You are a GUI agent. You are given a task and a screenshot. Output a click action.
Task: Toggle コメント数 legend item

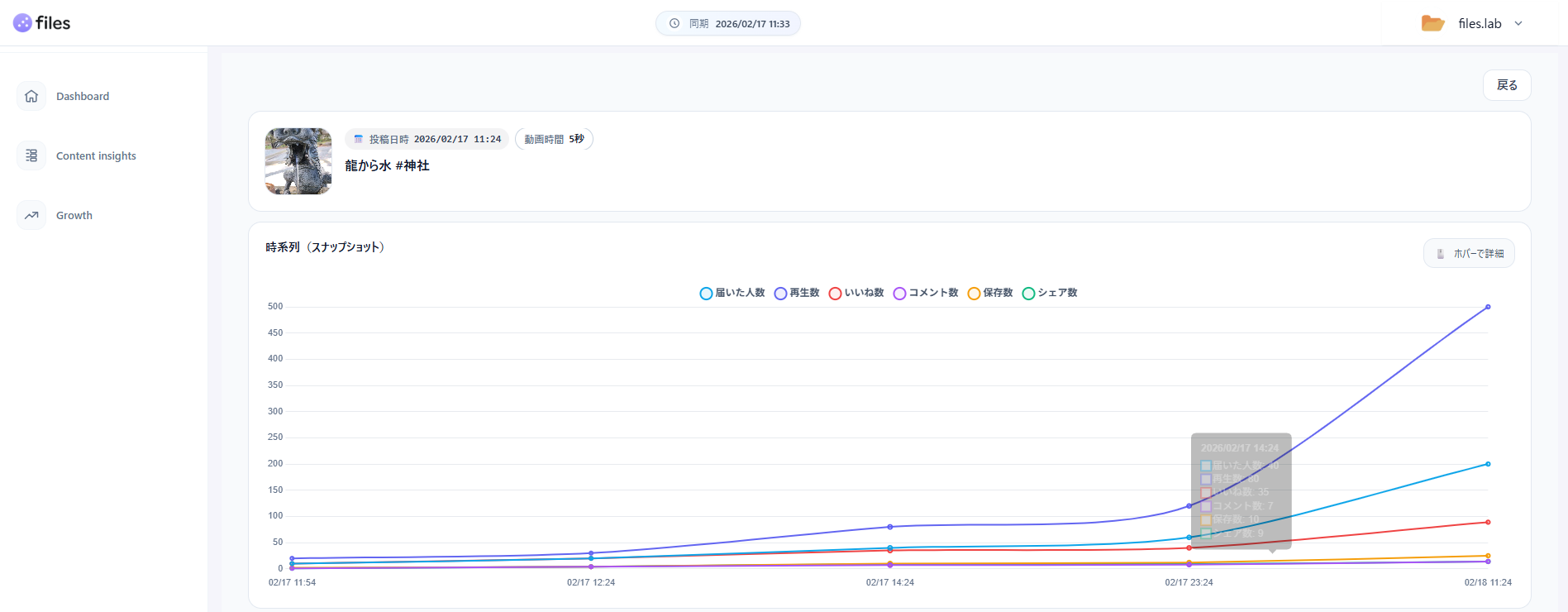[x=925, y=293]
